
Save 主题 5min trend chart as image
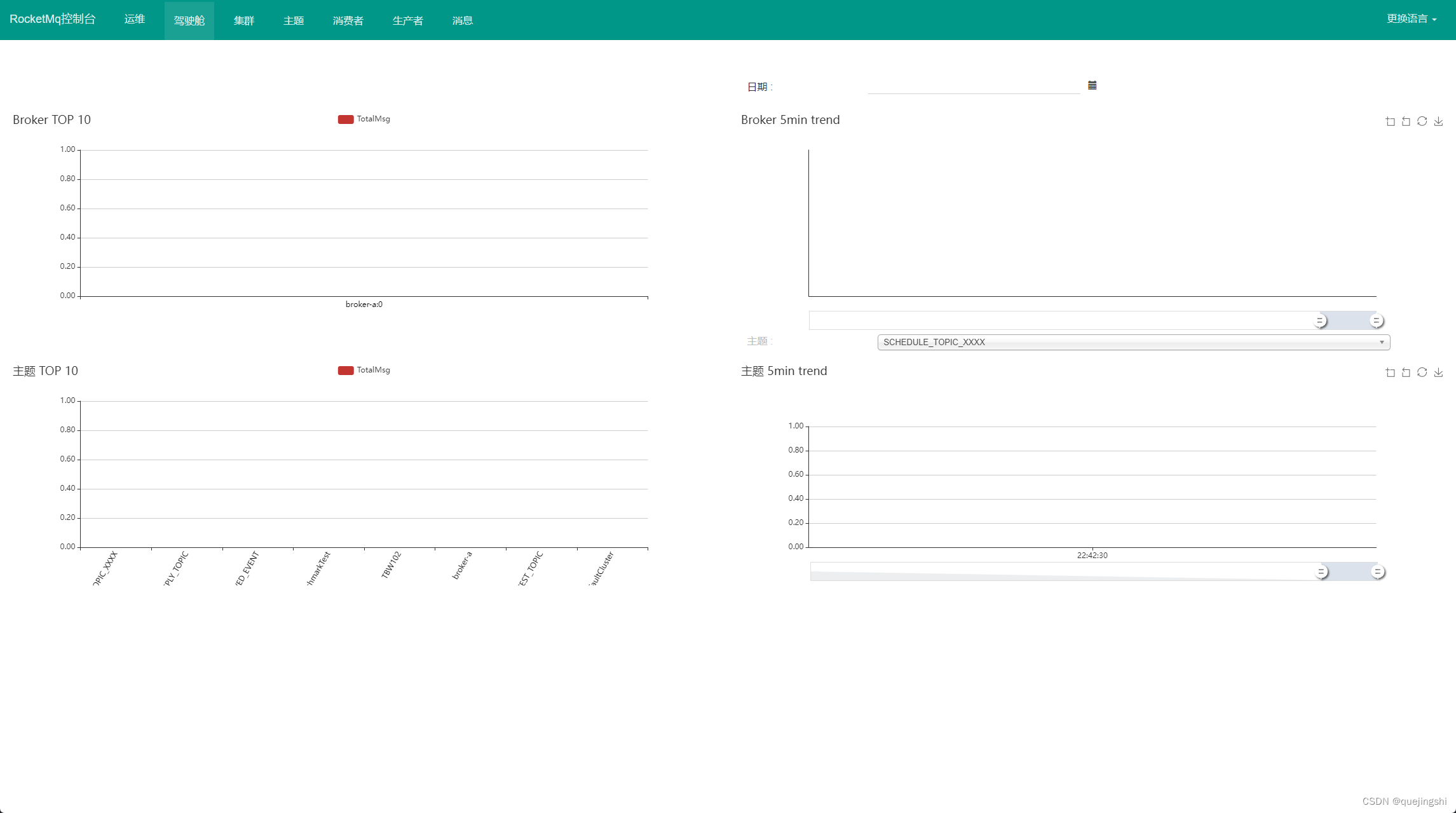[1439, 372]
